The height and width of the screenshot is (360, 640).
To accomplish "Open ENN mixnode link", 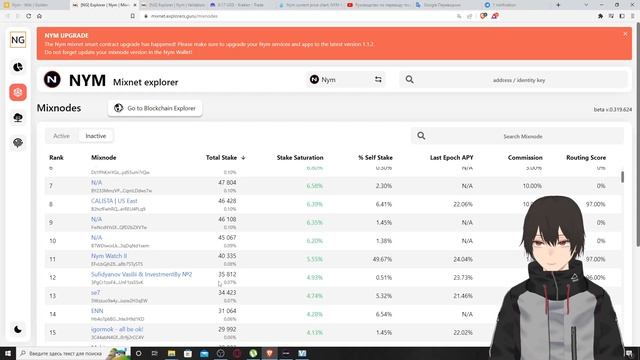I will point(97,311).
